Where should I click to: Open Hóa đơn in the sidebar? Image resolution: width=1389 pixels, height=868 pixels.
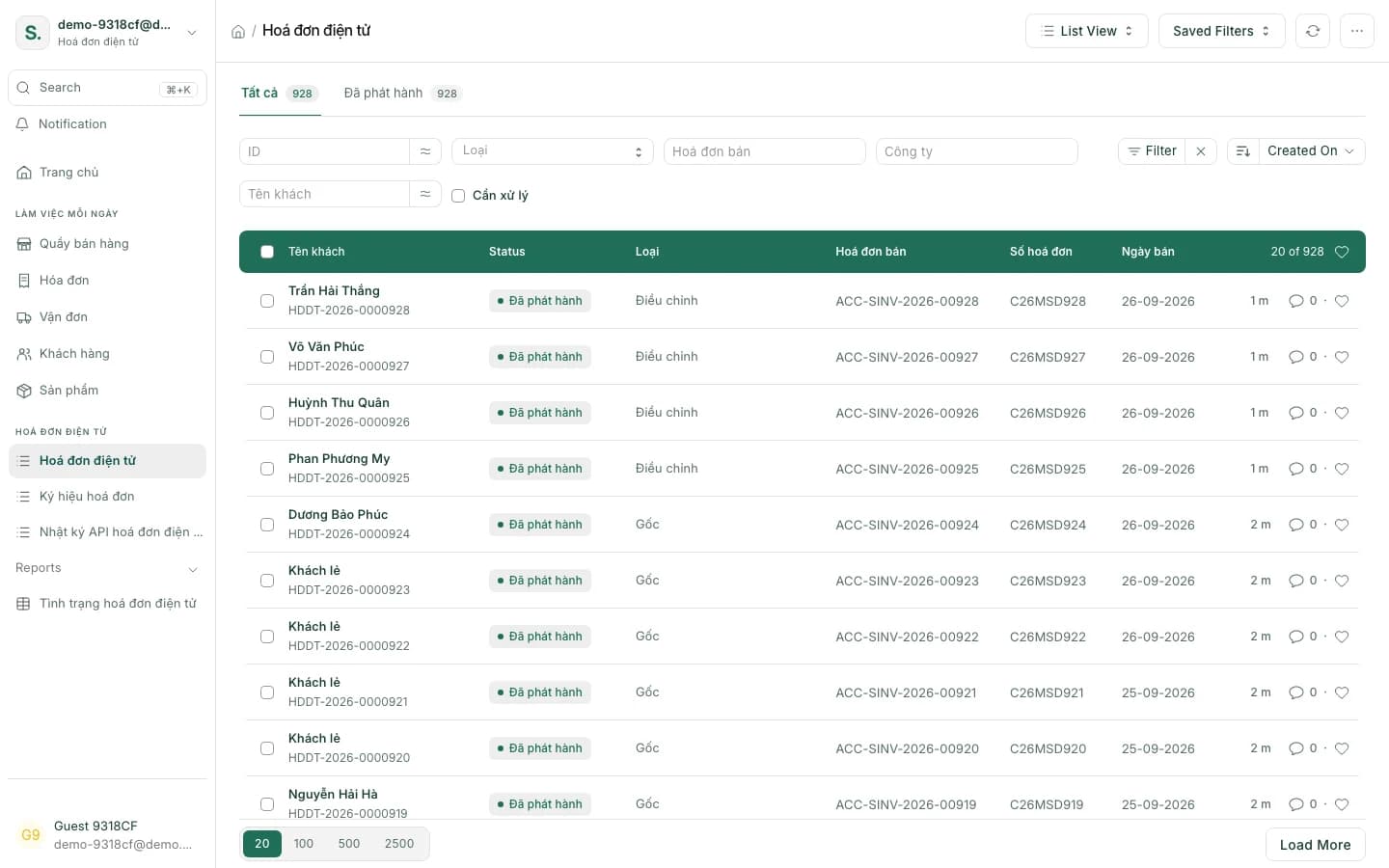click(x=107, y=281)
